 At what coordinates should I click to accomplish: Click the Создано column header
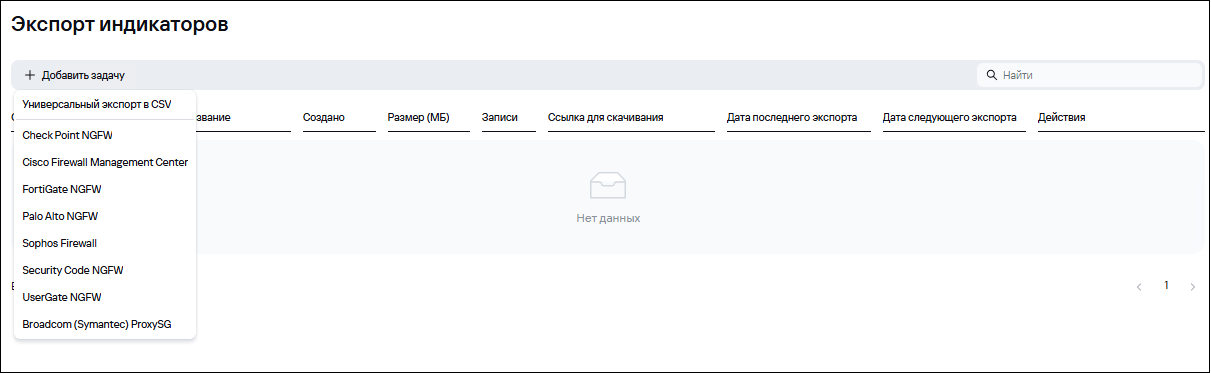tap(324, 118)
